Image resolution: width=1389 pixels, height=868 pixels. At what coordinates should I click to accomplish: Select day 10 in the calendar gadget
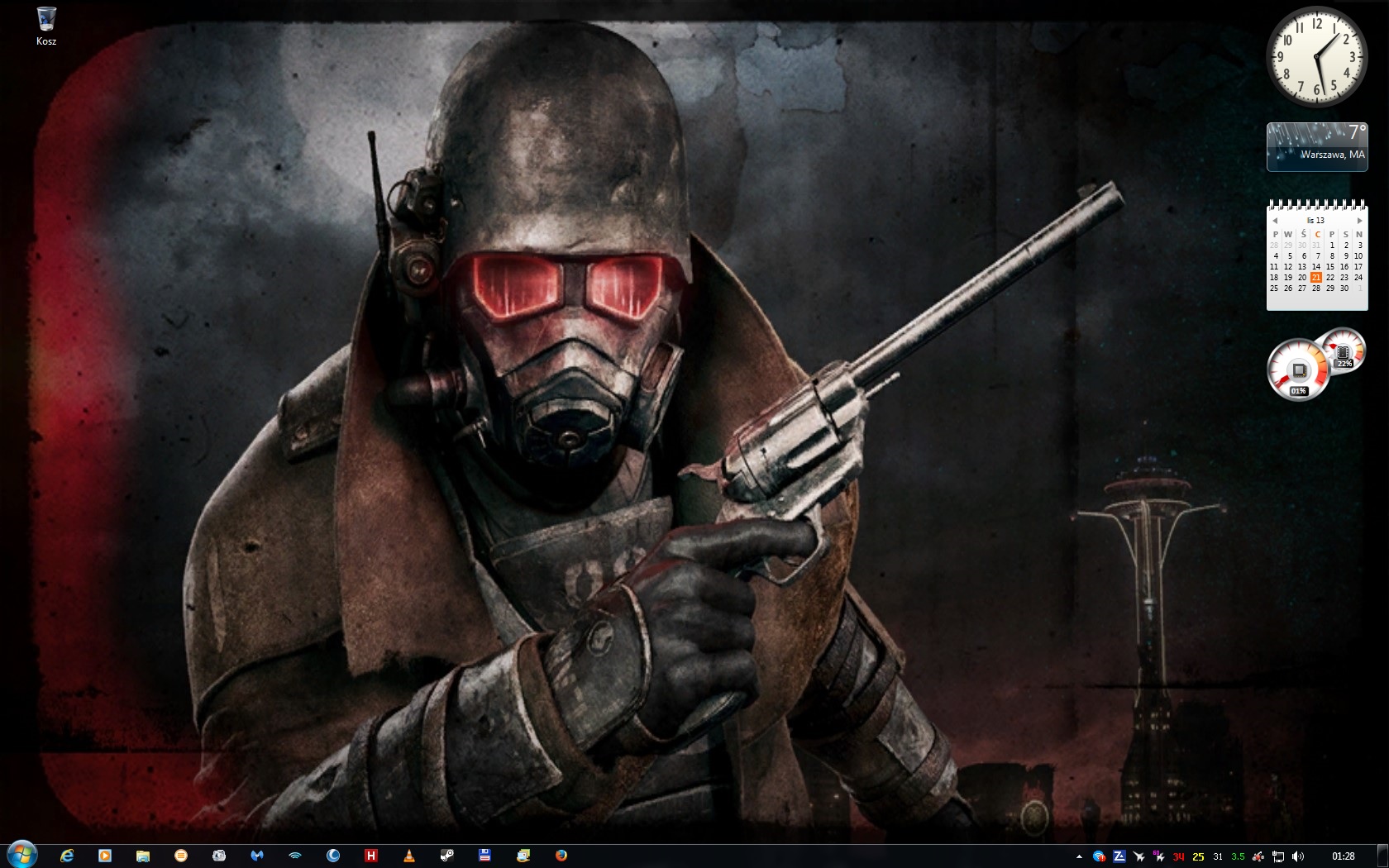pos(1358,256)
